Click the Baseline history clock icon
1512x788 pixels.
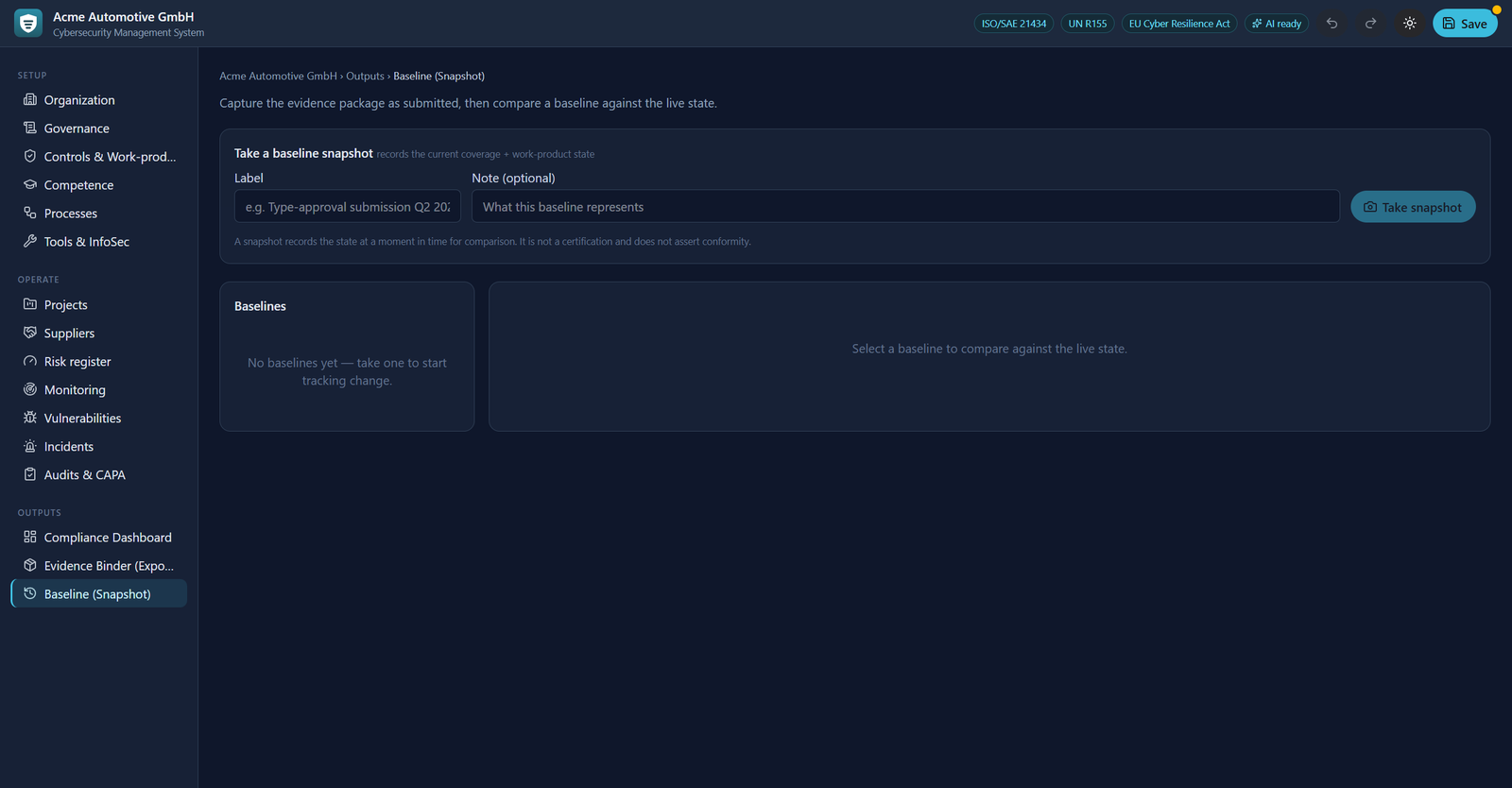click(x=30, y=593)
